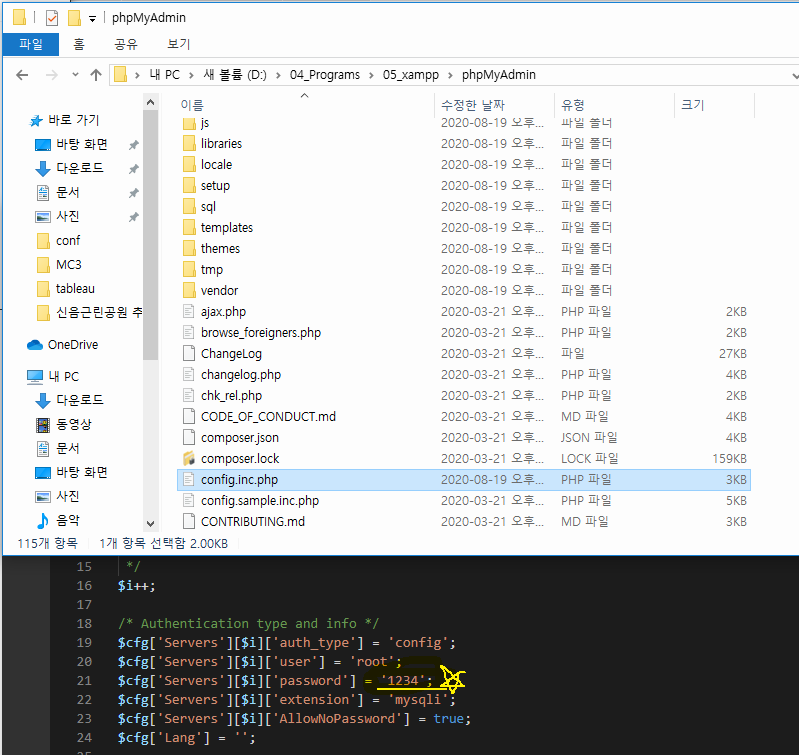Click the properties checkmark icon in title bar

[x=52, y=18]
